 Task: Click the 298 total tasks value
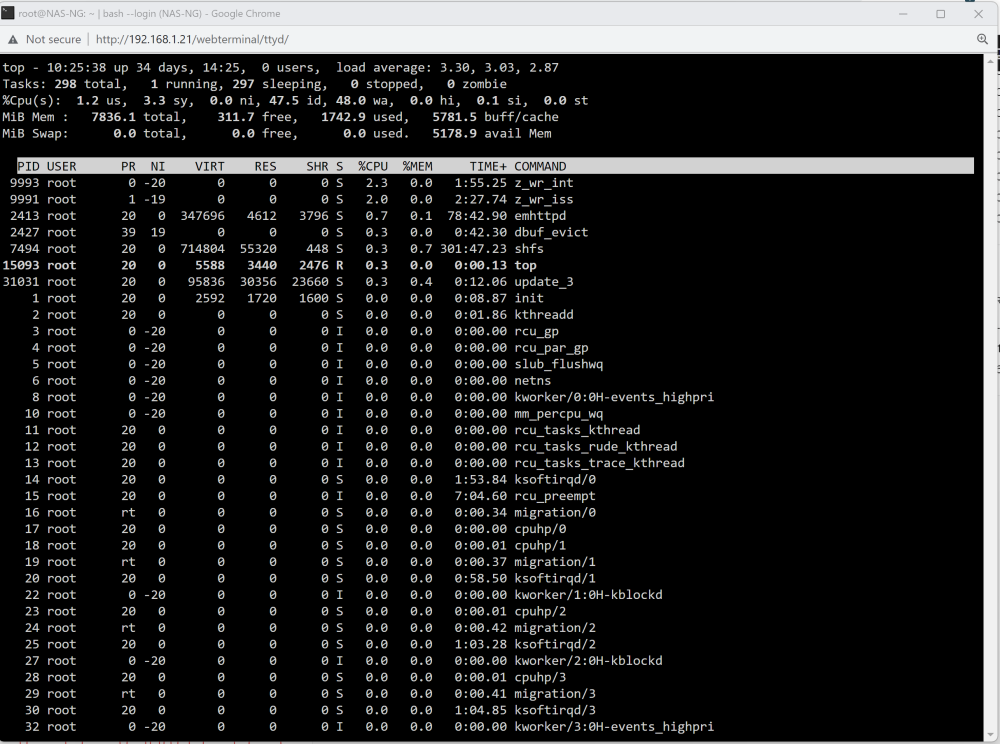click(65, 84)
